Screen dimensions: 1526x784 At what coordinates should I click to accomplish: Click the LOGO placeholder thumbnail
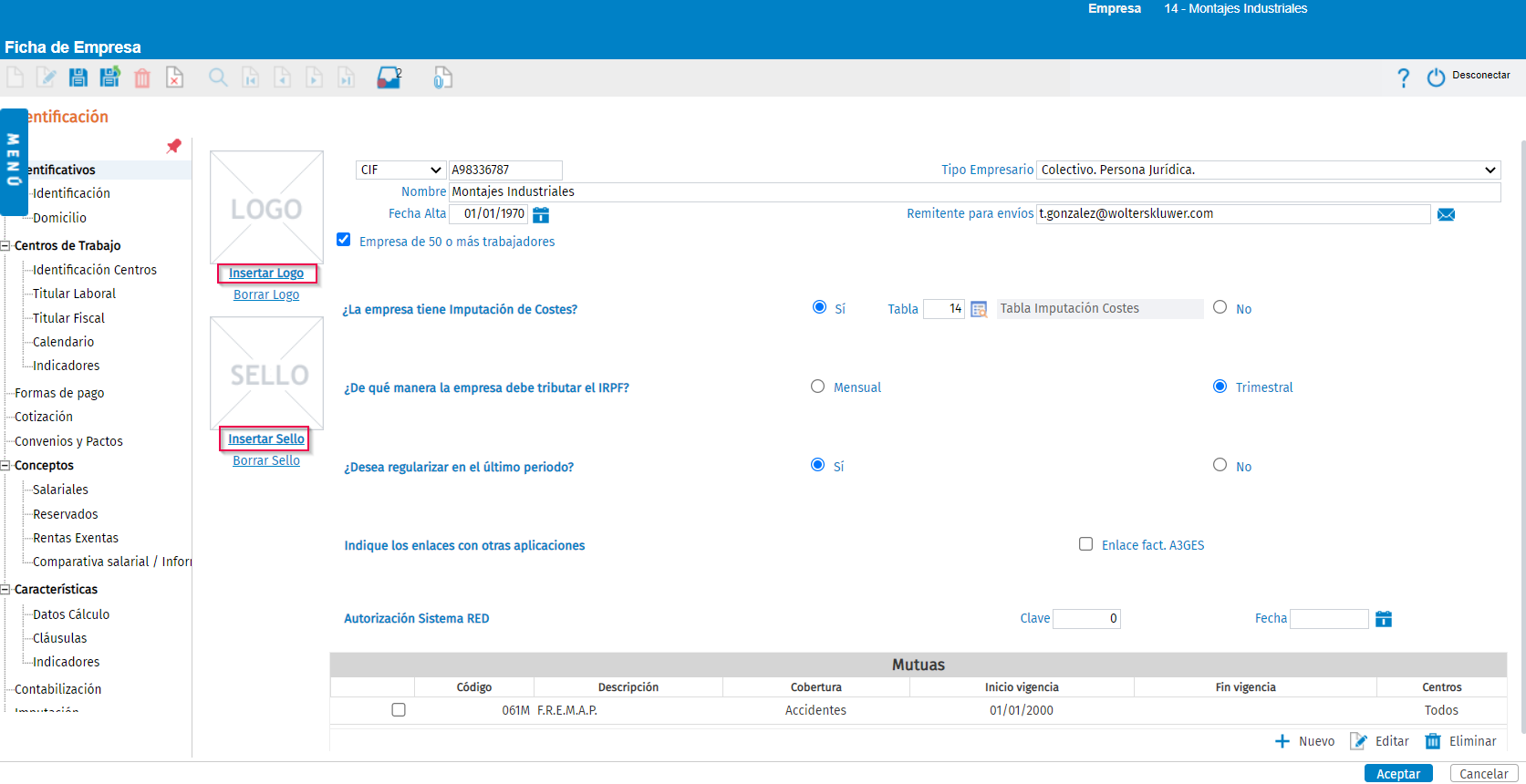[266, 208]
